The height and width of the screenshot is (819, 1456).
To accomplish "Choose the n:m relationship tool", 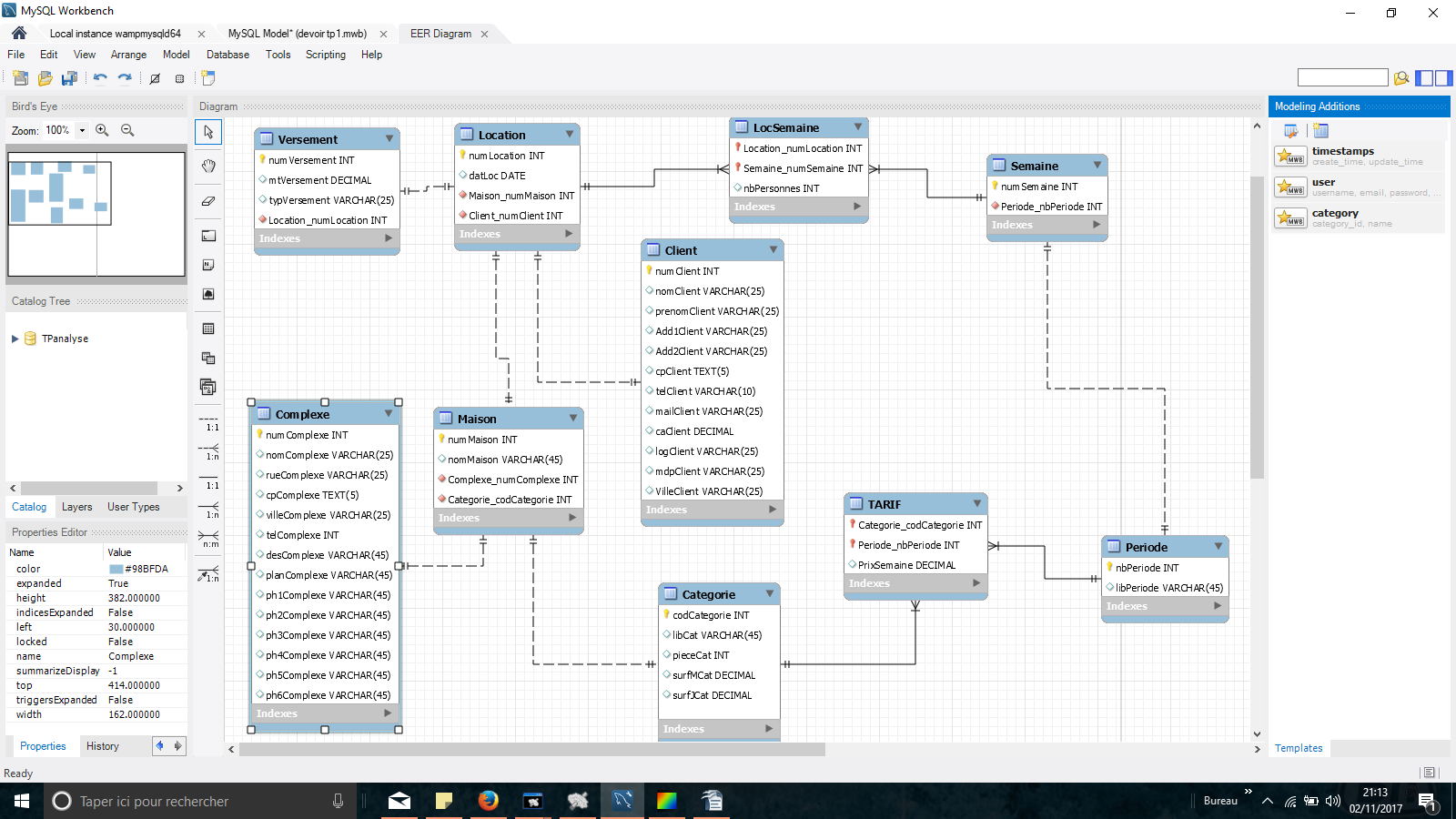I will 208,537.
